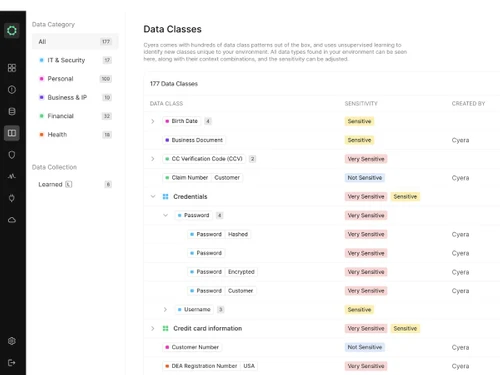Click the '177 Data Classes' count label

(174, 84)
